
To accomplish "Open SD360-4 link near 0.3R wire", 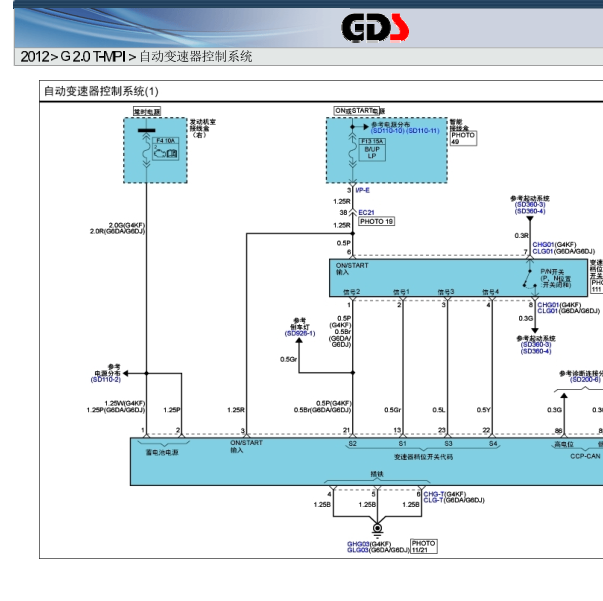I will pos(530,211).
